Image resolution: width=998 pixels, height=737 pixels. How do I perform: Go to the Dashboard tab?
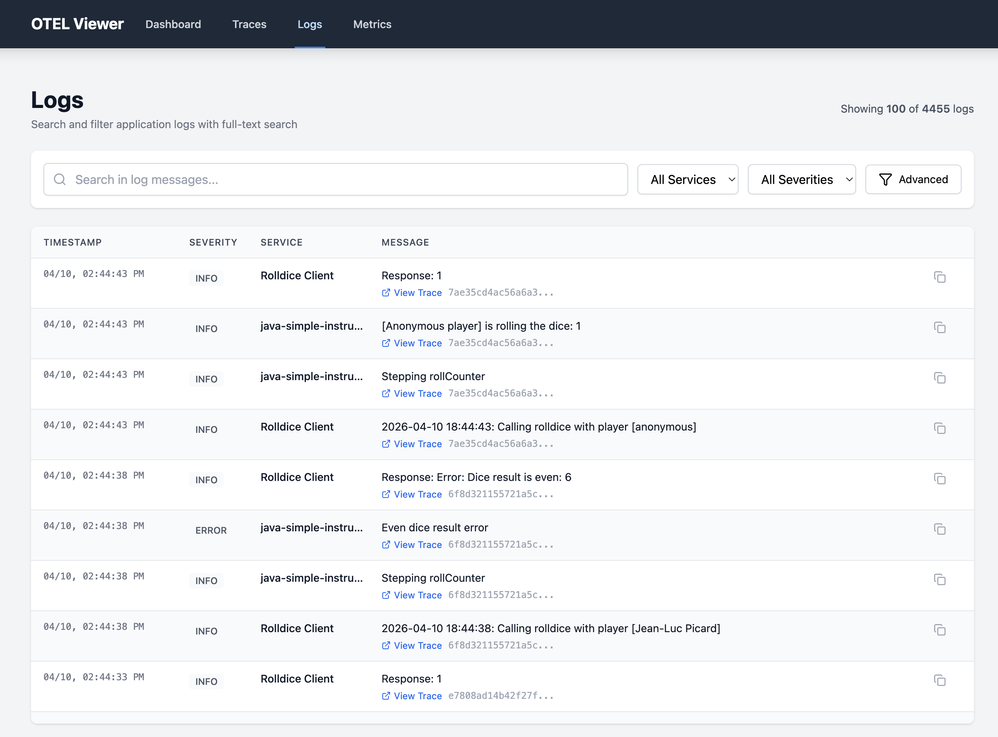[x=173, y=24]
